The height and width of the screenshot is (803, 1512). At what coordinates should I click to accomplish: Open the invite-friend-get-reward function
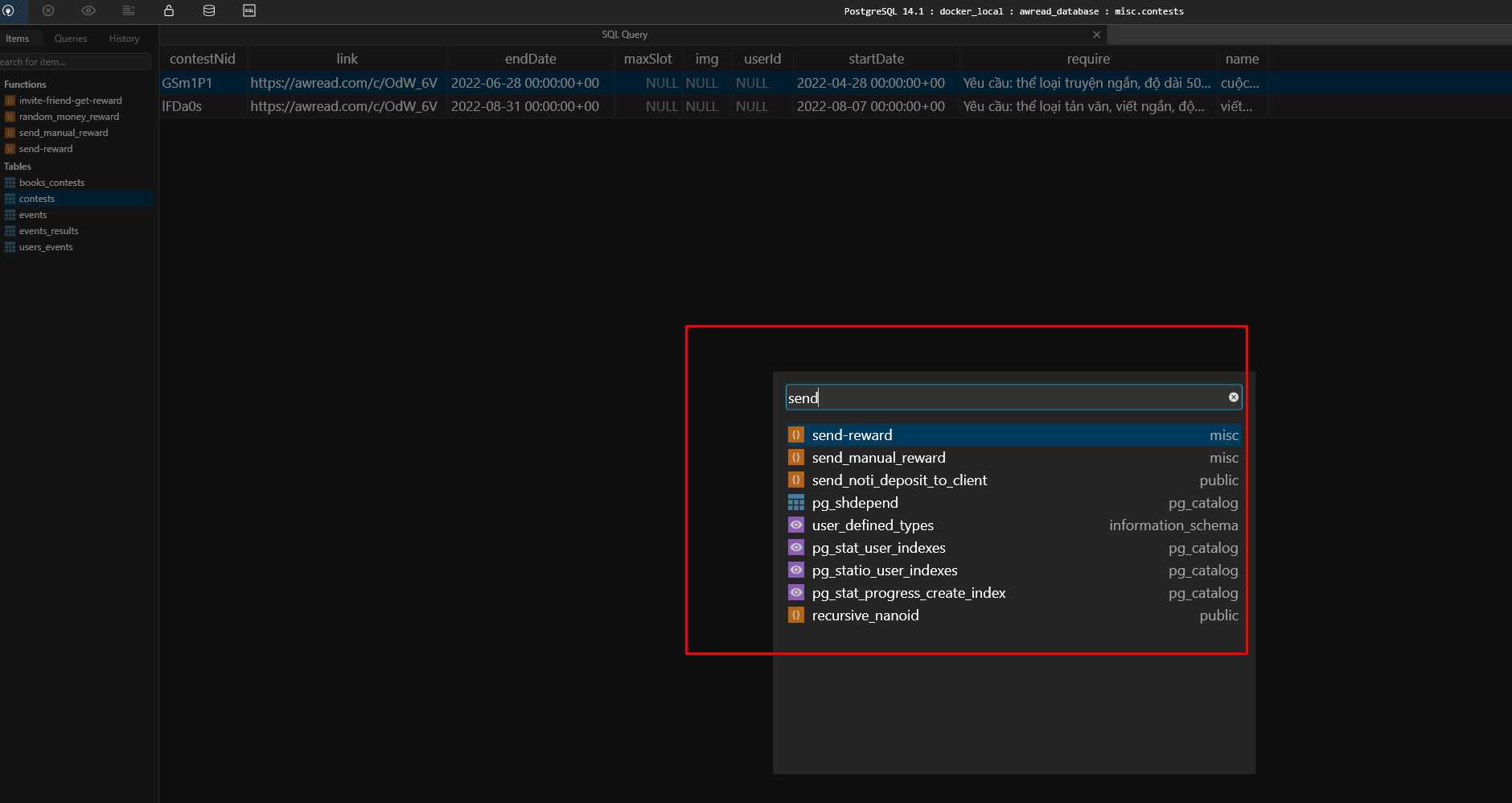(x=71, y=100)
